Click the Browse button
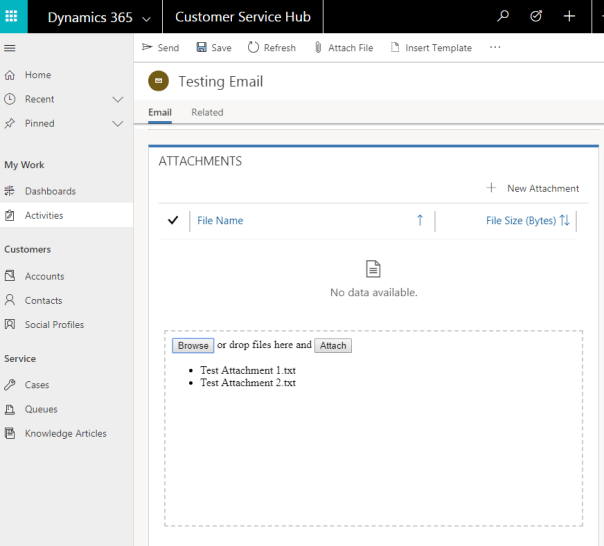This screenshot has width=604, height=546. tap(193, 346)
